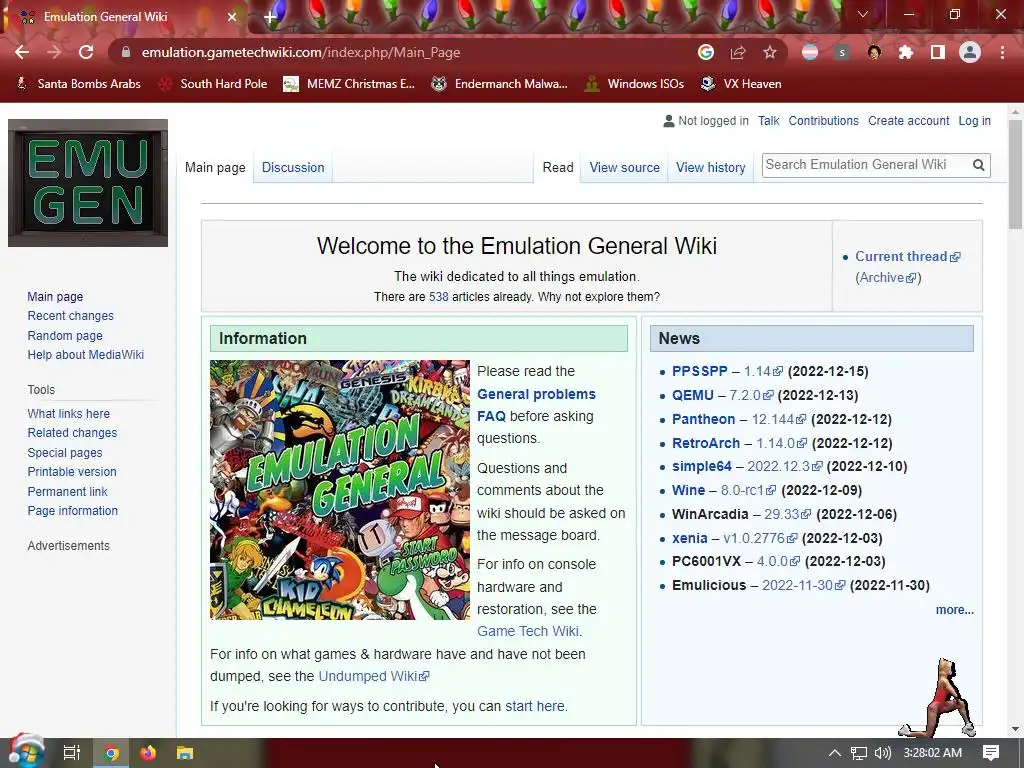Screen dimensions: 1024x768
Task: Open the 538 articles link
Action: pyautogui.click(x=438, y=296)
